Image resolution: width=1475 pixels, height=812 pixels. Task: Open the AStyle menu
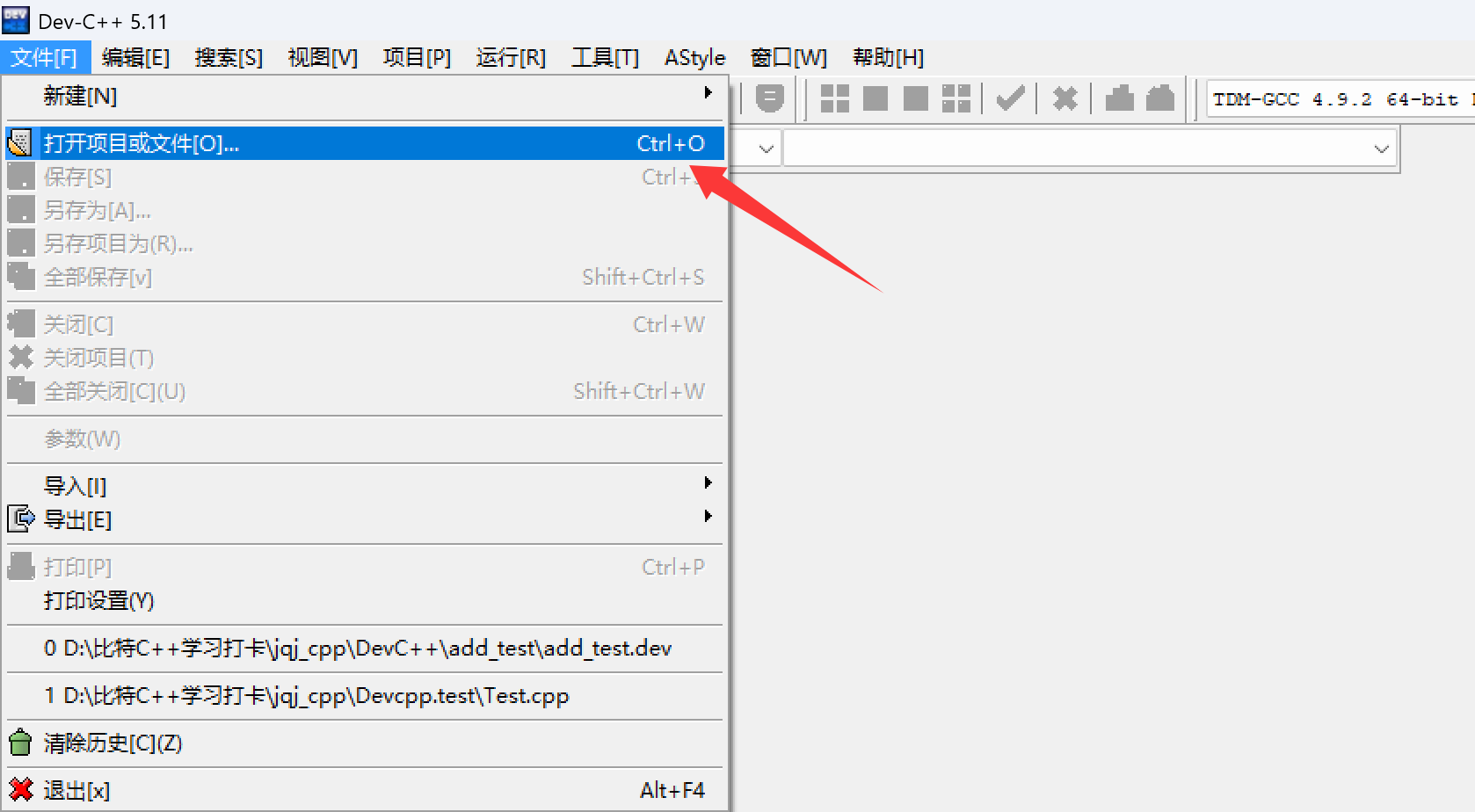click(x=694, y=58)
